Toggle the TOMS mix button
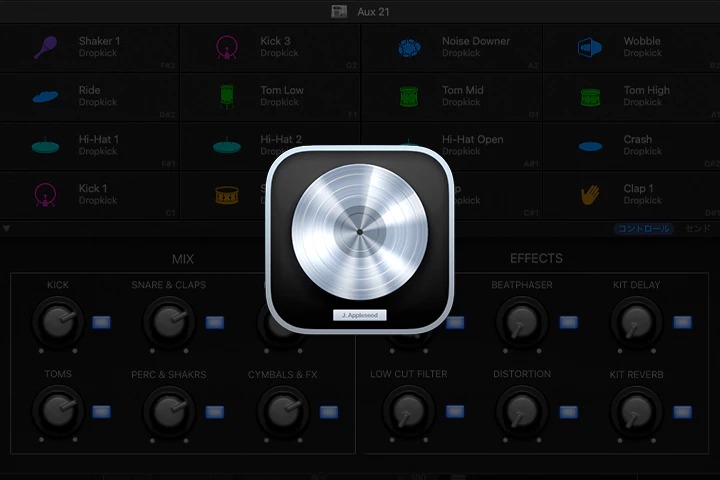The width and height of the screenshot is (720, 480). (101, 412)
